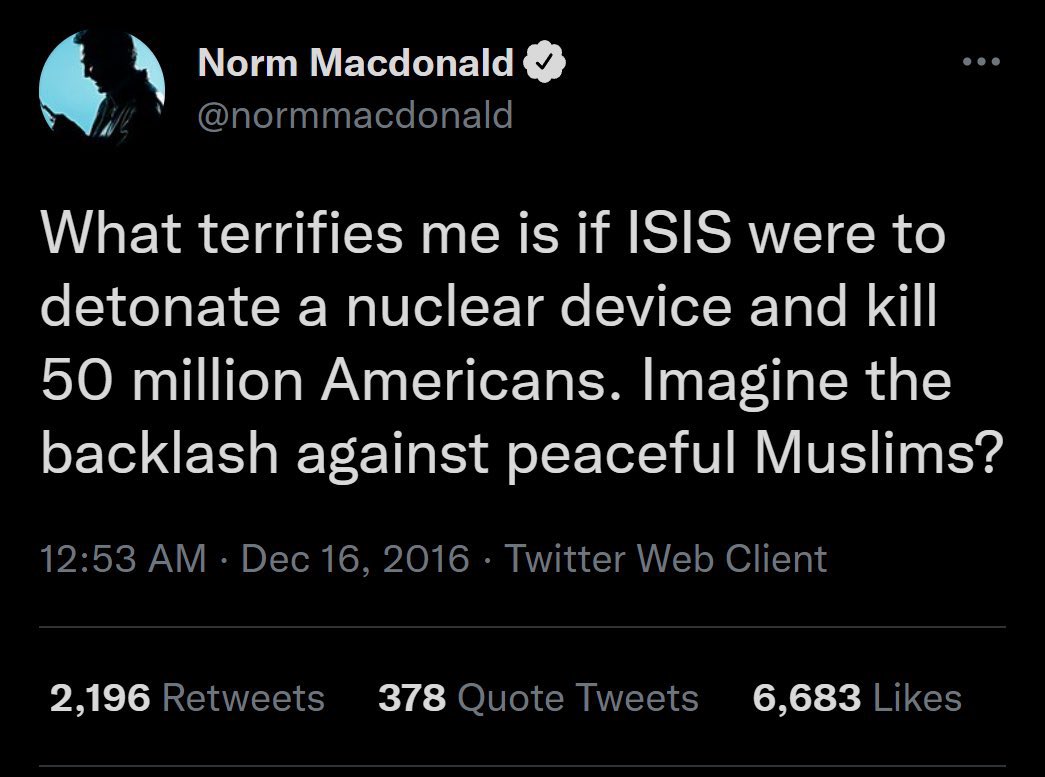
Task: Select the Dec 16, 2016 date
Action: click(x=355, y=558)
